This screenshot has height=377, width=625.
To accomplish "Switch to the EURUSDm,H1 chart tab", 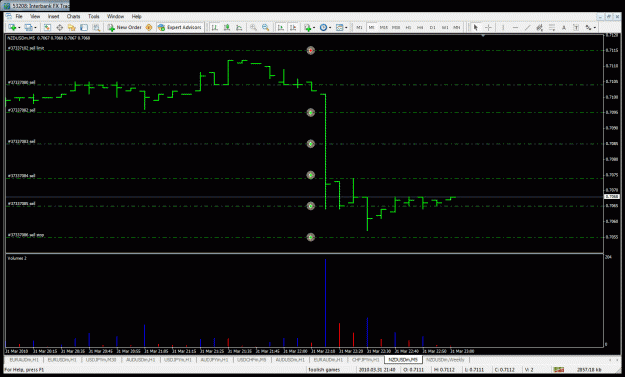I will tap(61, 360).
